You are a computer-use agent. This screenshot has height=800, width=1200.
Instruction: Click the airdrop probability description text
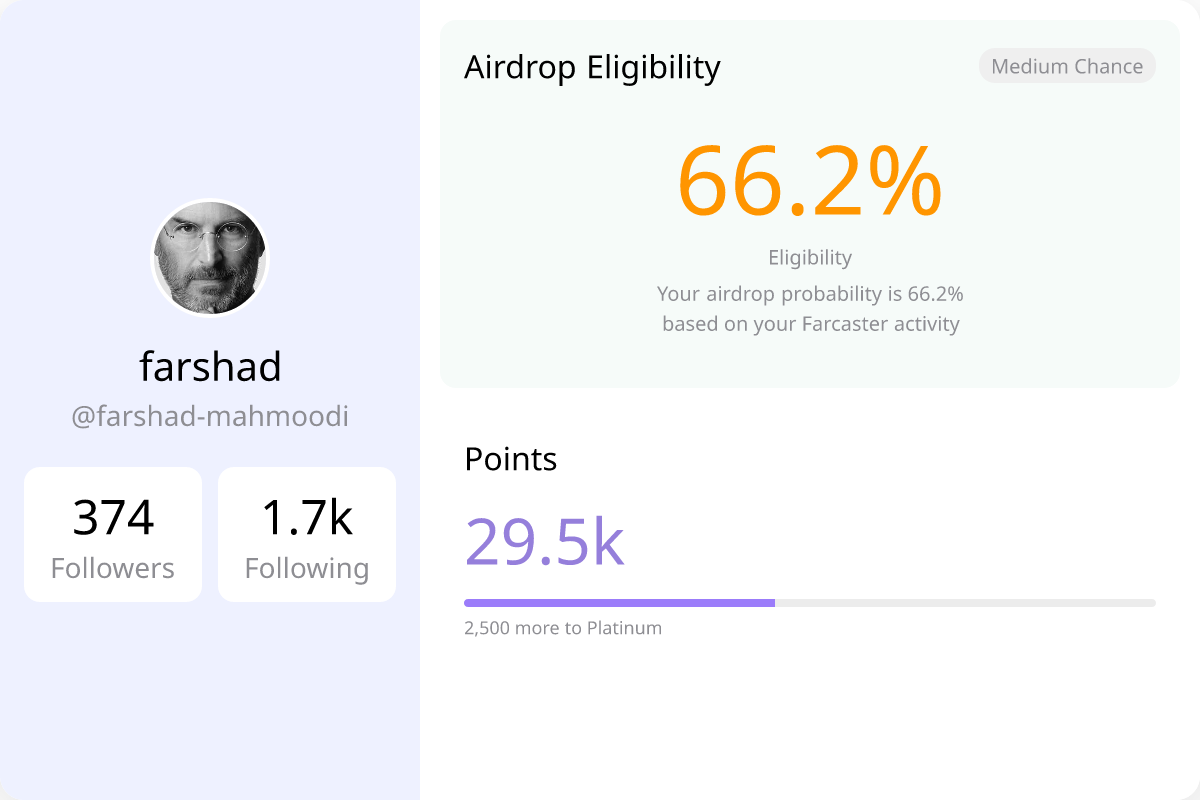[x=810, y=294]
